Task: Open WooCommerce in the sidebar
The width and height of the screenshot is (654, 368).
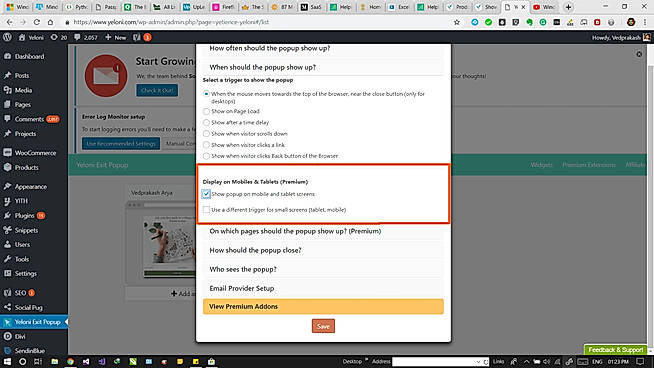Action: [x=35, y=153]
